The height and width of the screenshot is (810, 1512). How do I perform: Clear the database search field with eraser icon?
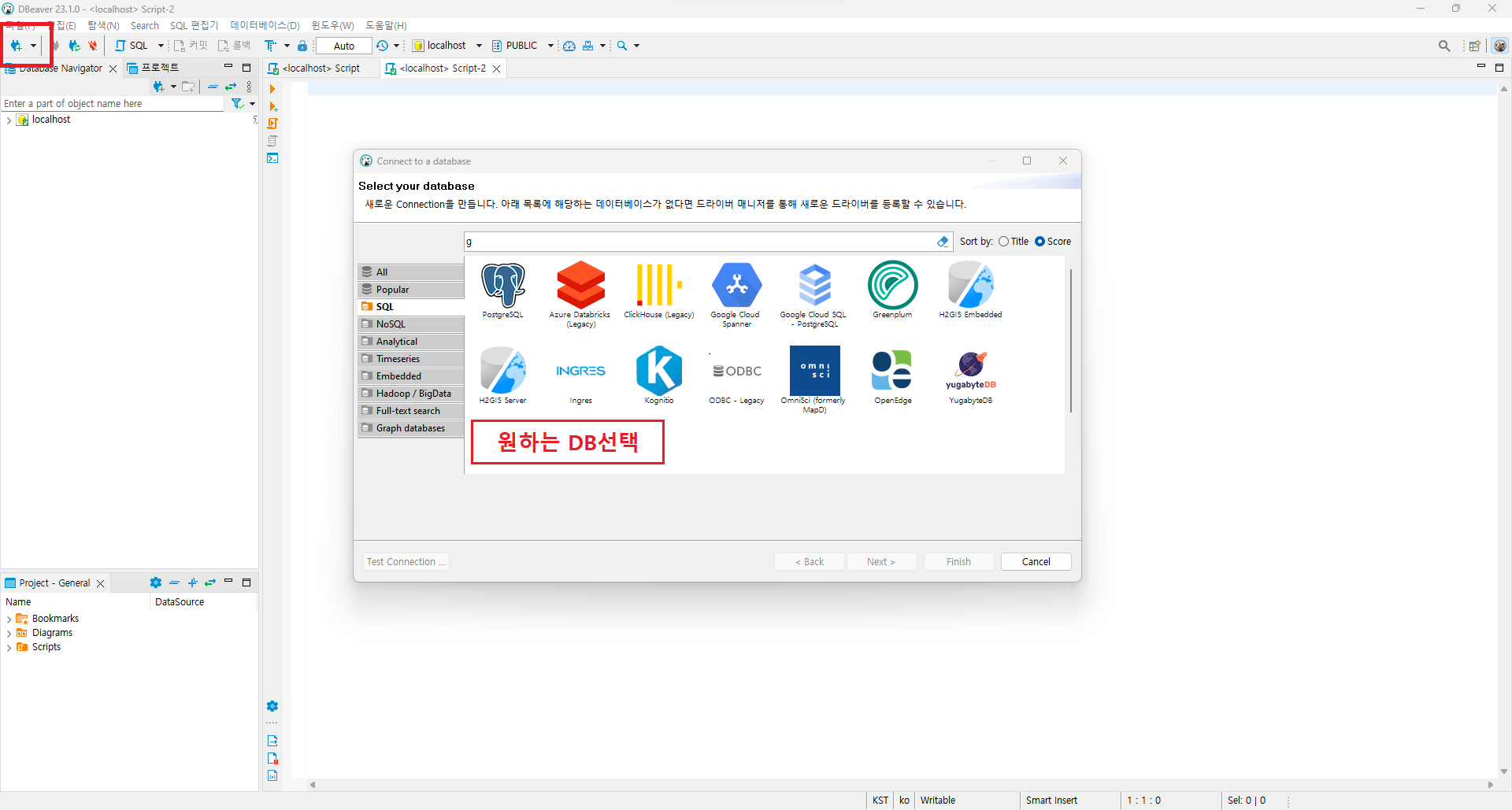click(943, 242)
